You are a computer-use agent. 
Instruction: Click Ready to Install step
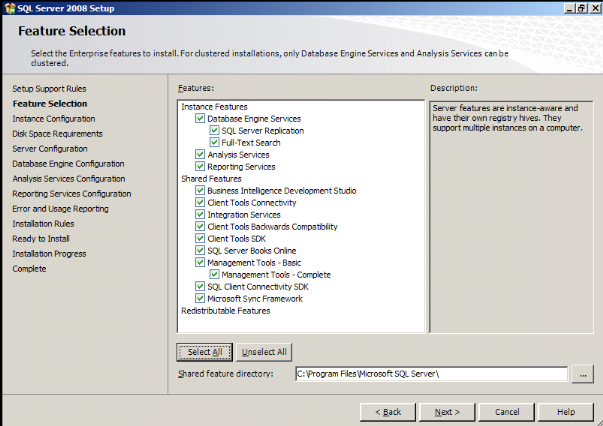tap(41, 239)
